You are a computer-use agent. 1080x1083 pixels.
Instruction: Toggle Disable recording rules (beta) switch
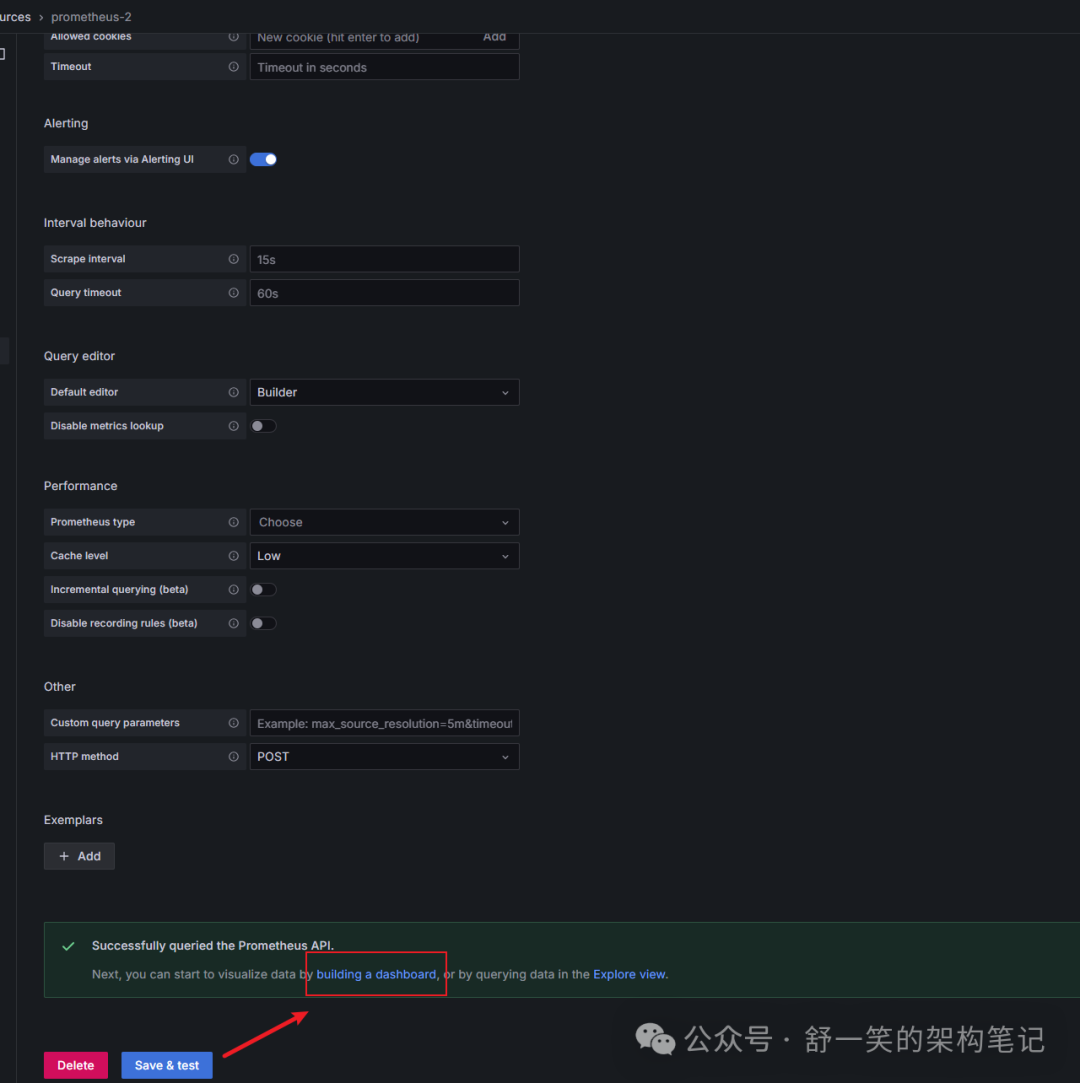tap(263, 624)
